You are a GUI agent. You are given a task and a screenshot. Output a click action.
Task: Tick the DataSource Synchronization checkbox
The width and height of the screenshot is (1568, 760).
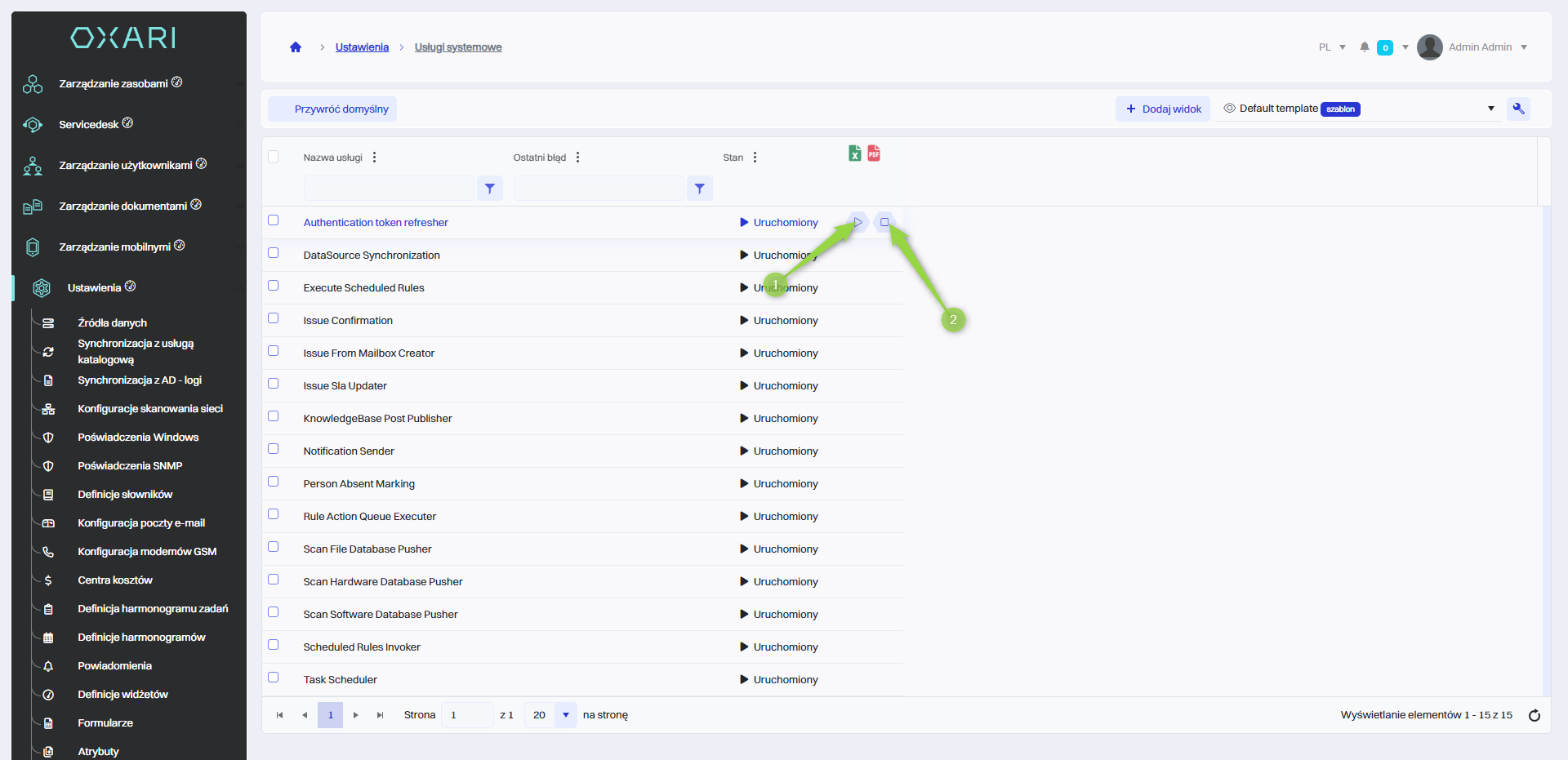(x=274, y=253)
